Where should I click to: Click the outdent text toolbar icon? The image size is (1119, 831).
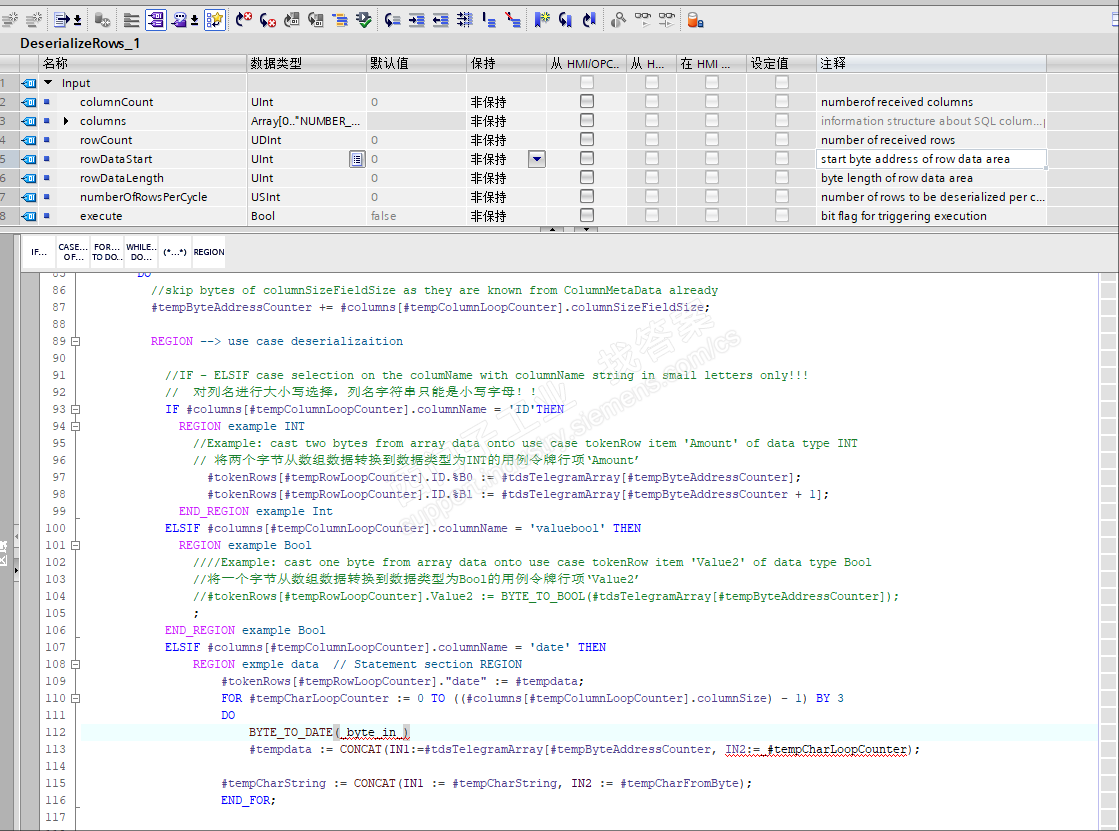(x=440, y=19)
